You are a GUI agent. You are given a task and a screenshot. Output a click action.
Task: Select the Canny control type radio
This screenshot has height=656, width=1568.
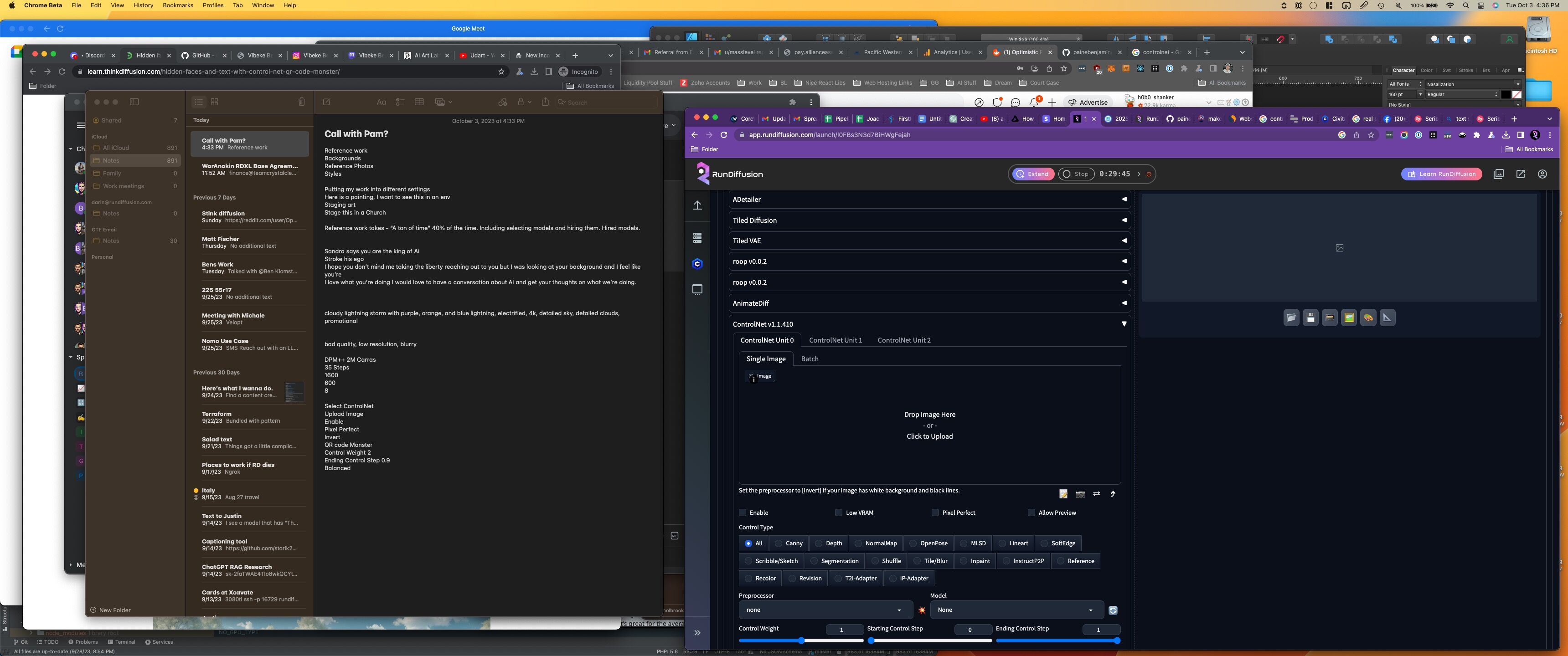pos(779,543)
